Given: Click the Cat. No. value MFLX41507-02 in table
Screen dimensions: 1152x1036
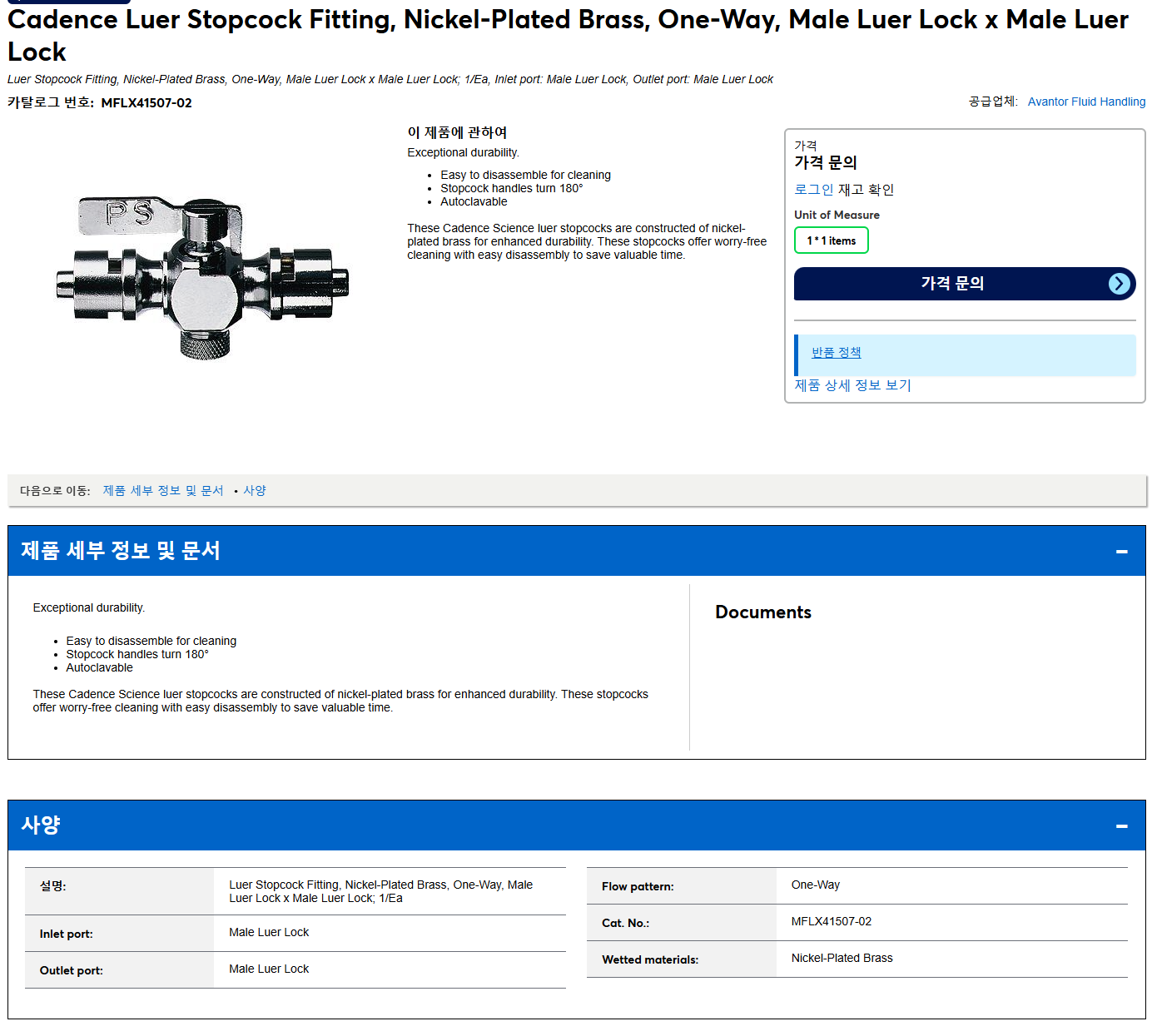Looking at the screenshot, I should point(831,922).
